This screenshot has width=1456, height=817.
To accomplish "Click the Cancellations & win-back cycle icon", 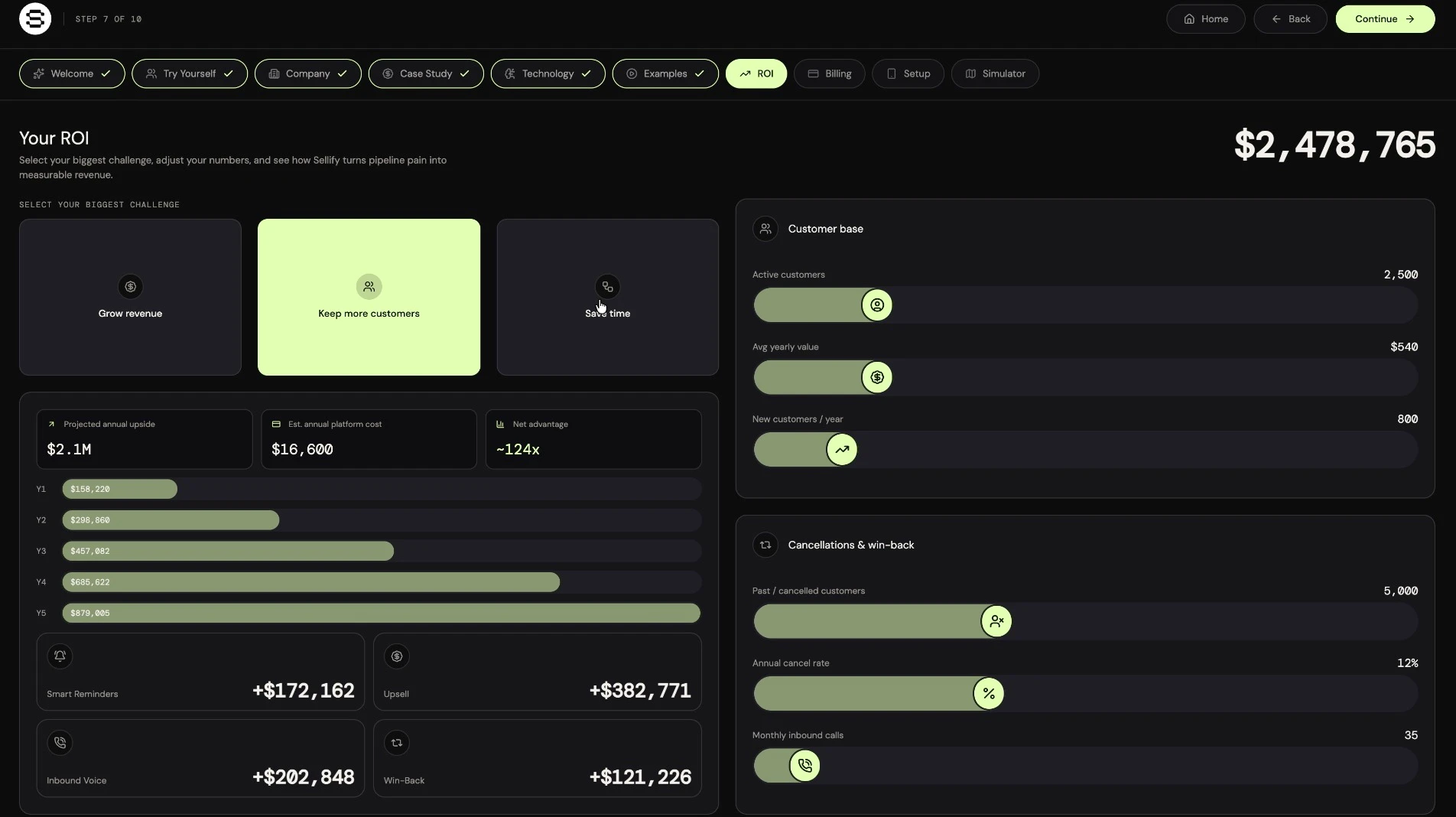I will point(765,545).
